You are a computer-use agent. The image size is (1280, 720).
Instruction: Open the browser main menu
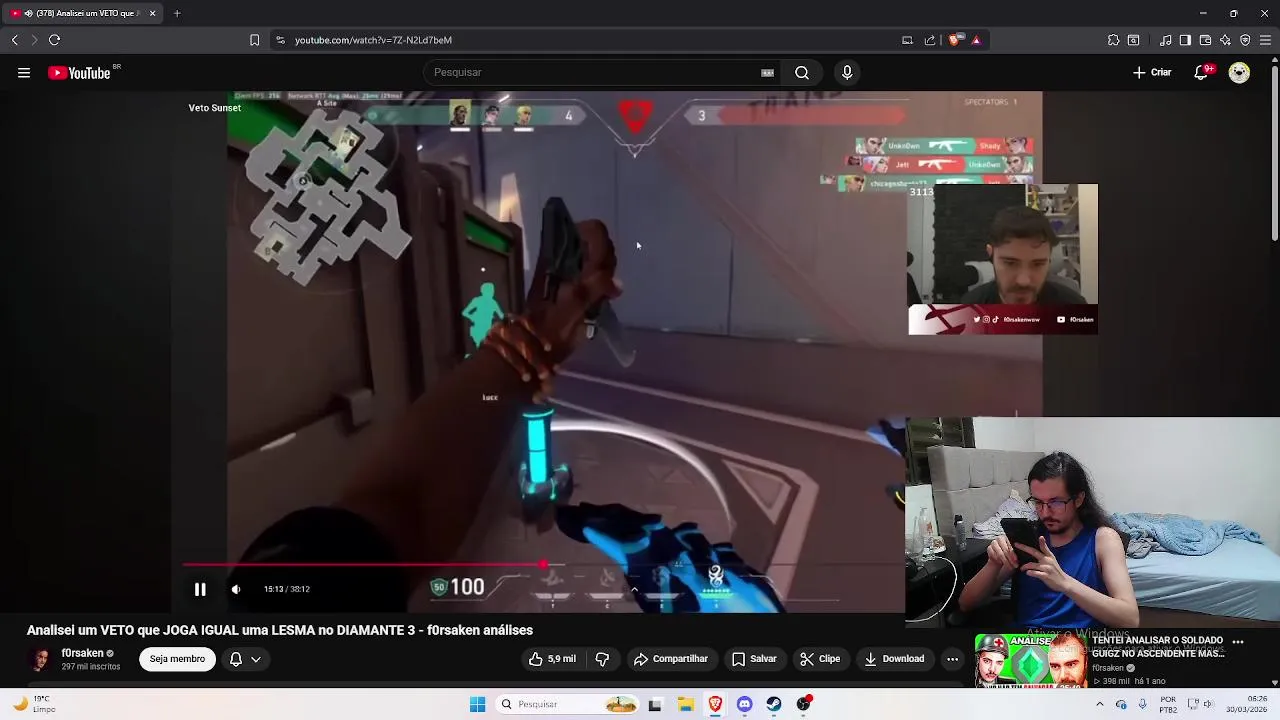(1265, 40)
